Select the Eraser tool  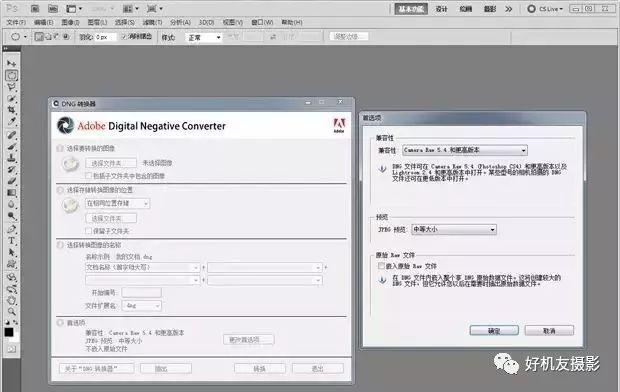(11, 181)
